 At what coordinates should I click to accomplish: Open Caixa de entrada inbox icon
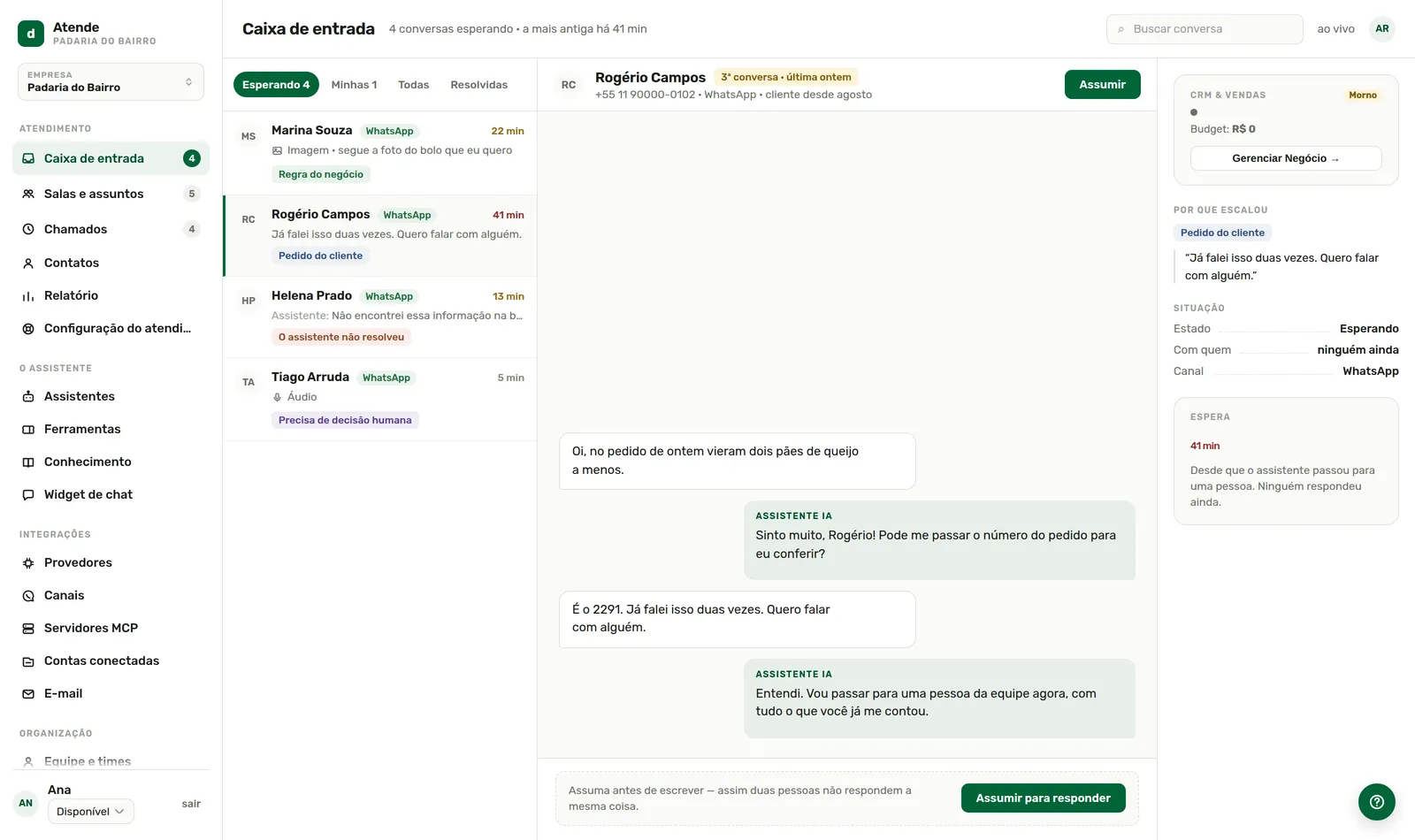click(x=28, y=158)
